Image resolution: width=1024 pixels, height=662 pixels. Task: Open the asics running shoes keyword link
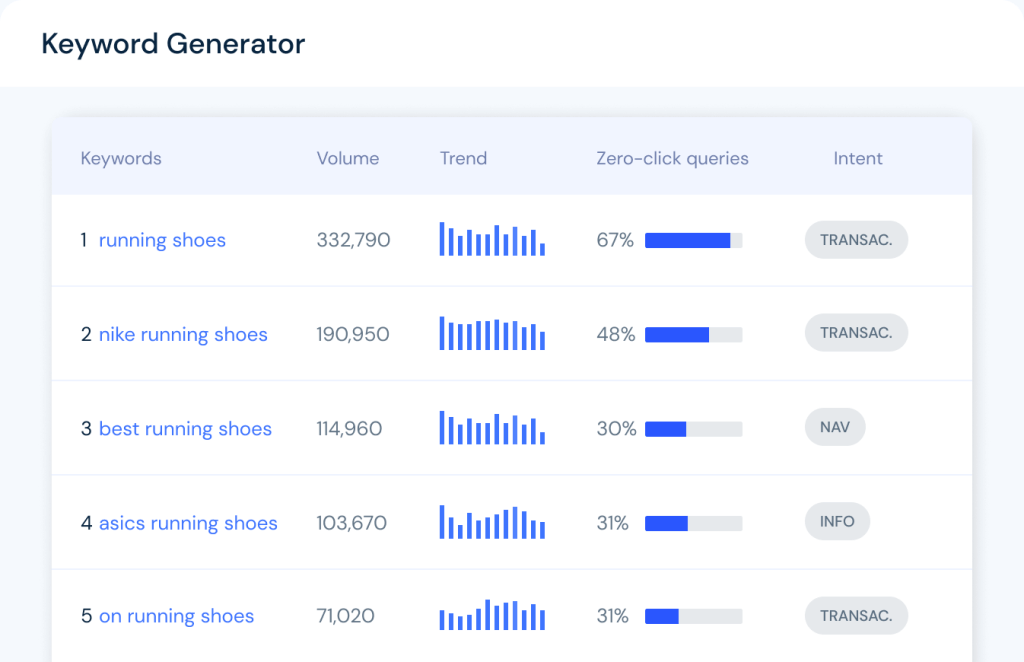point(188,522)
